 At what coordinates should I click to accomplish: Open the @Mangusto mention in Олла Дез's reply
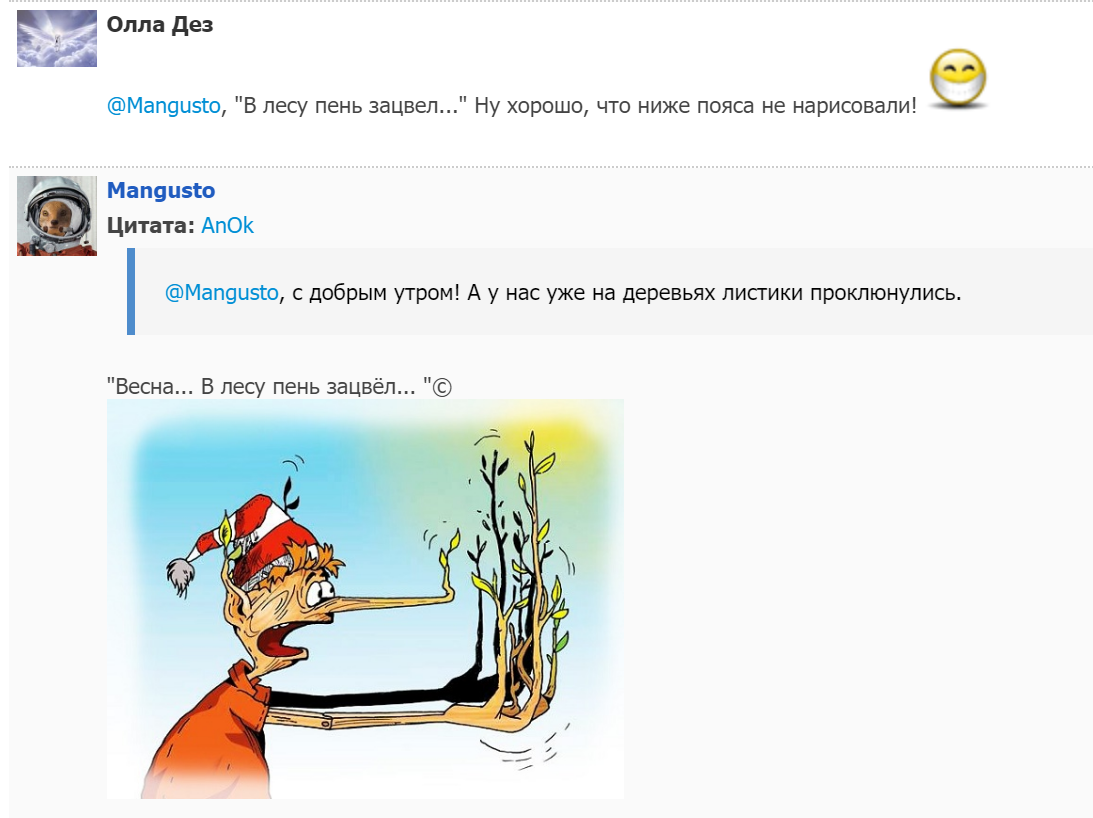(164, 105)
